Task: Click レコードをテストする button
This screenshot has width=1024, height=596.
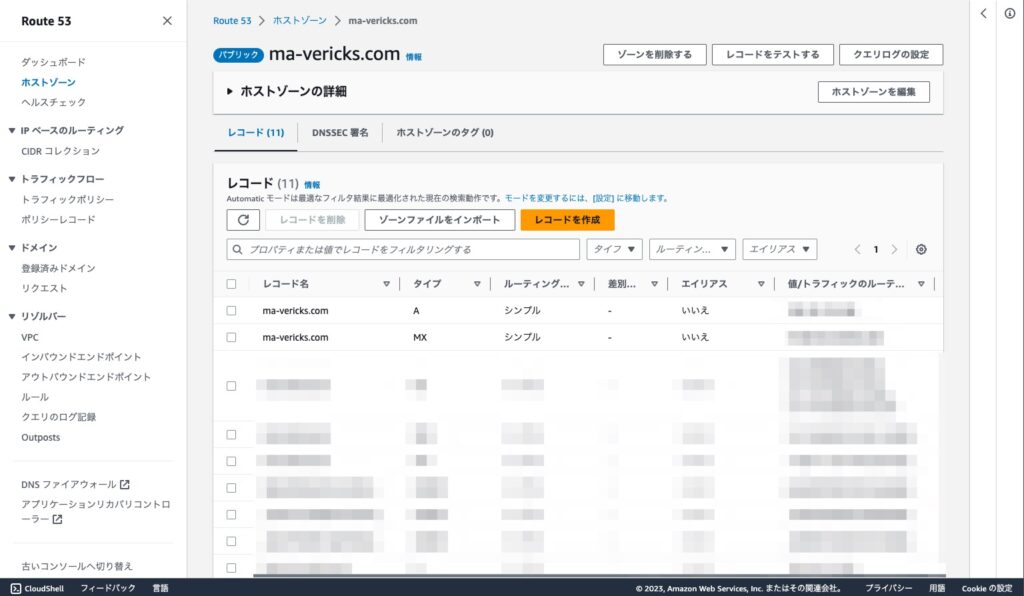Action: [773, 55]
